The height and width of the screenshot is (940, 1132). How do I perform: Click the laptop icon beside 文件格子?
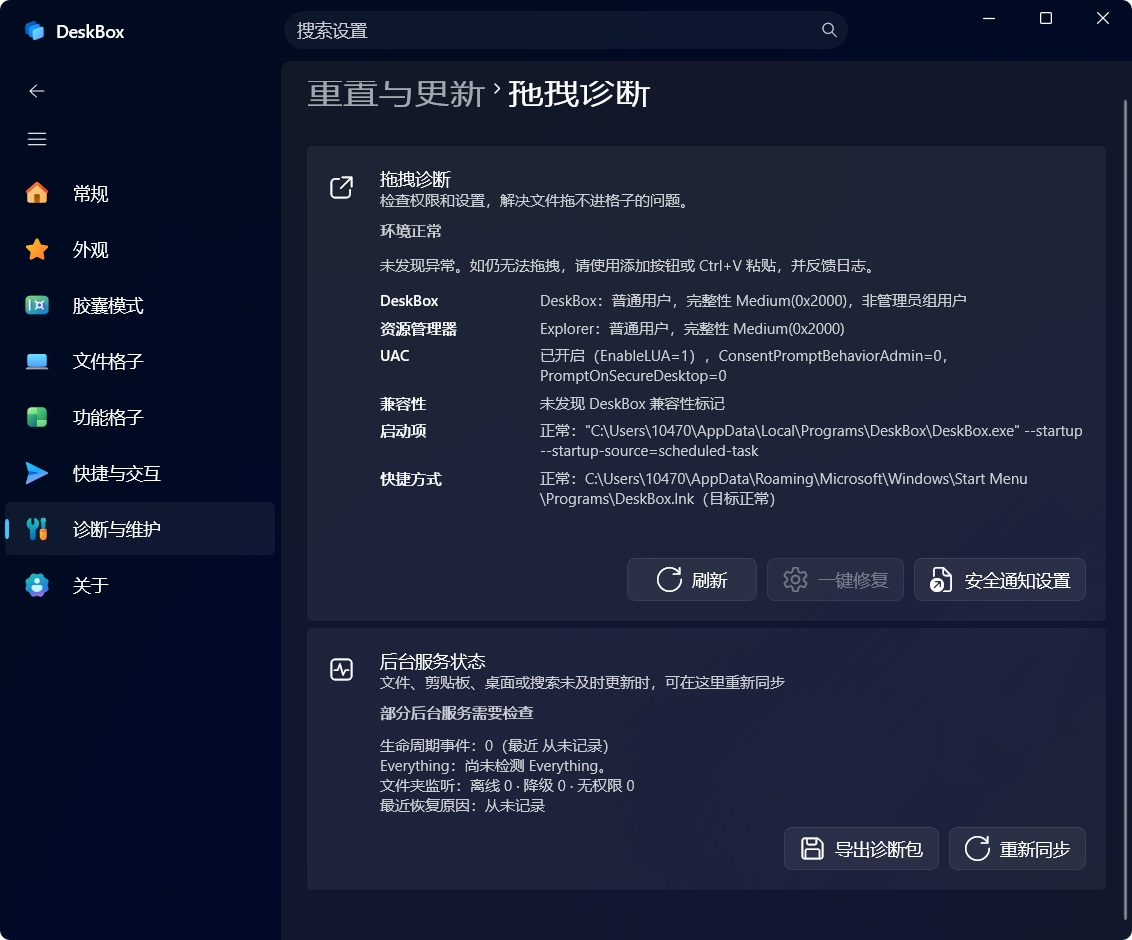click(x=37, y=361)
